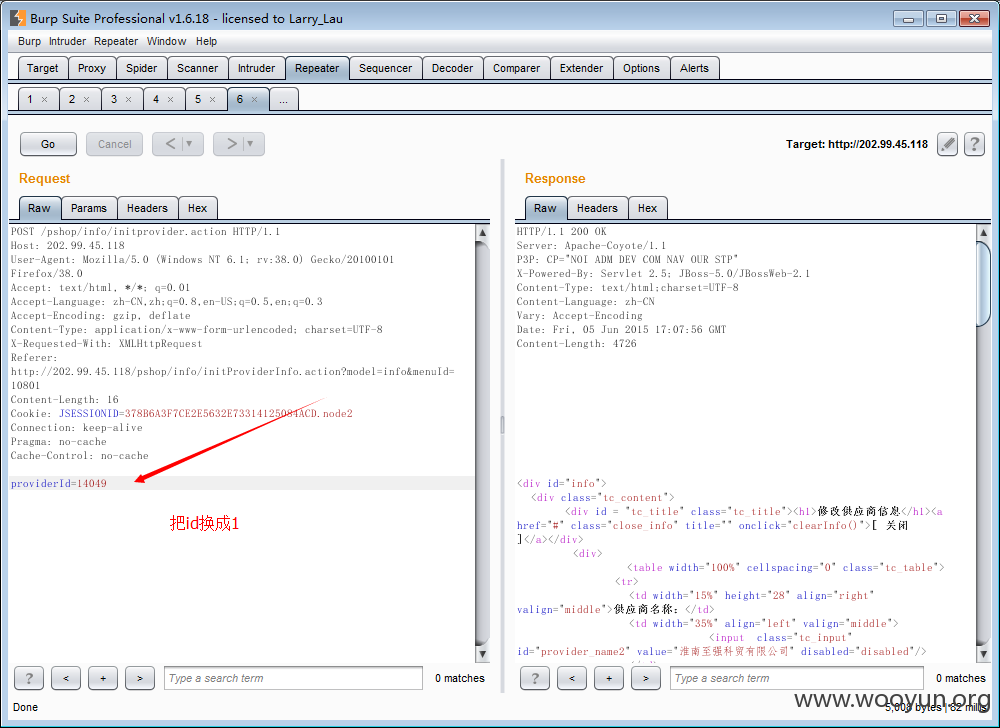
Task: Close Repeater tab 1
Action: [x=45, y=99]
